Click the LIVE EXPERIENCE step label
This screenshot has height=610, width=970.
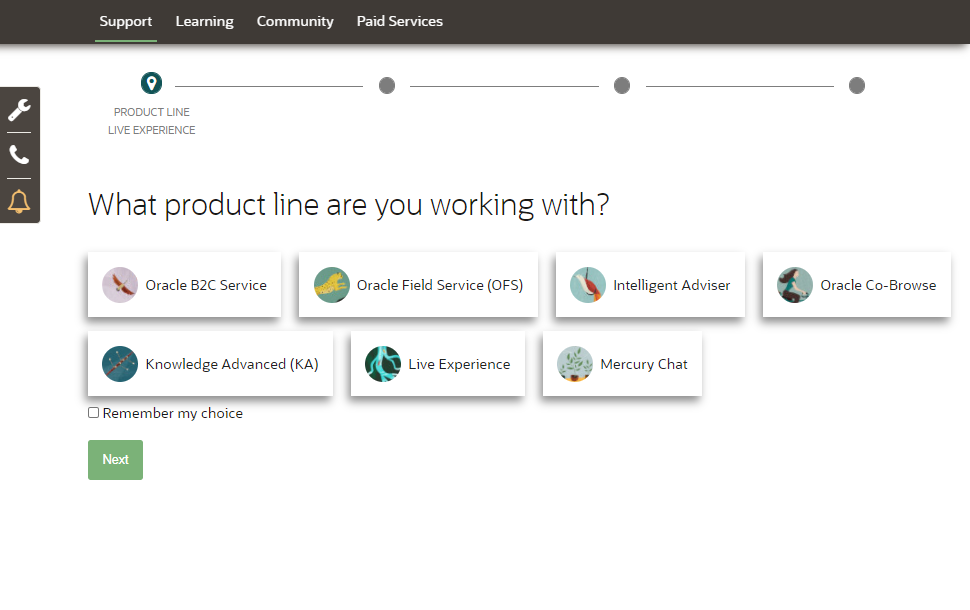pyautogui.click(x=152, y=130)
